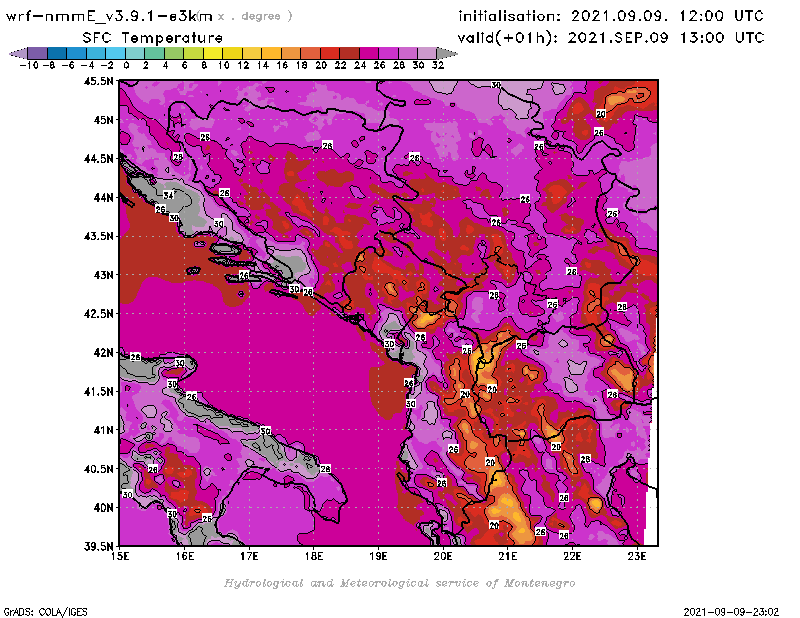This screenshot has width=800, height=618.
Task: Click the '17E' longitude axis label
Action: tap(249, 556)
